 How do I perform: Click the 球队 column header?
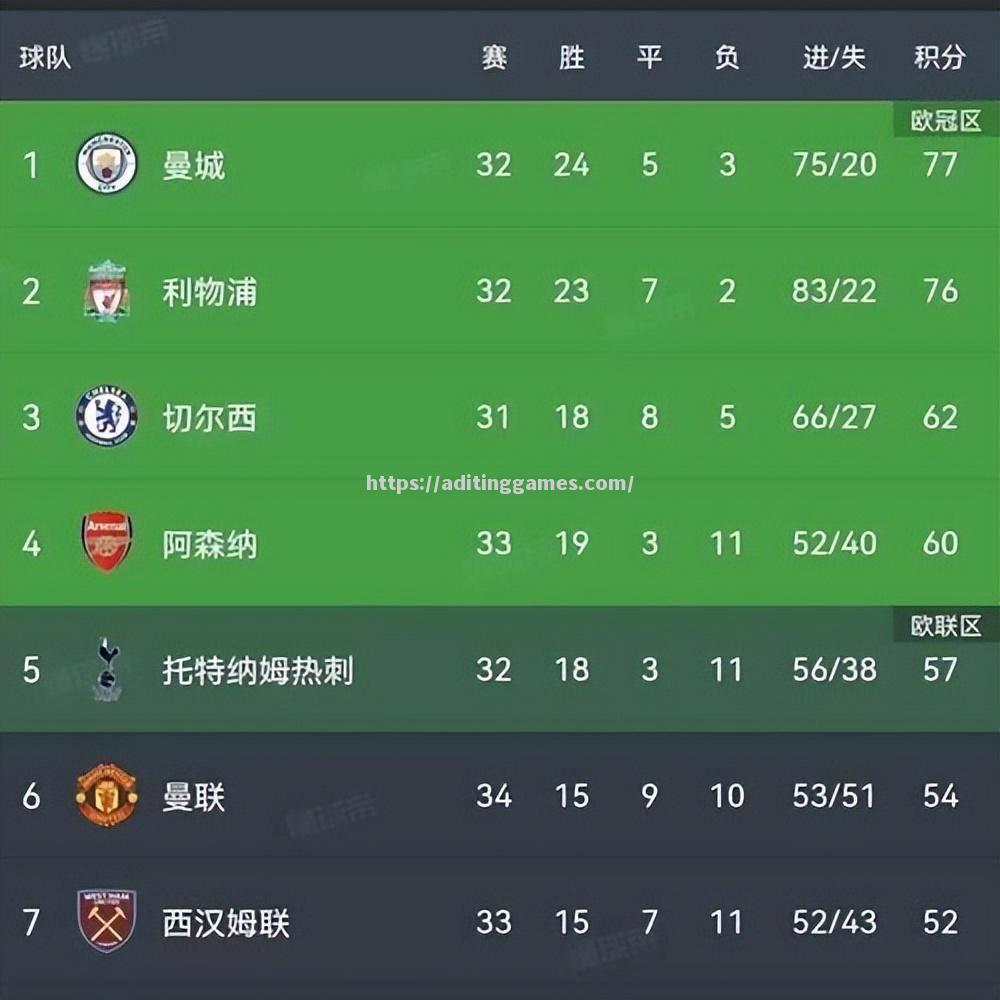coord(45,58)
